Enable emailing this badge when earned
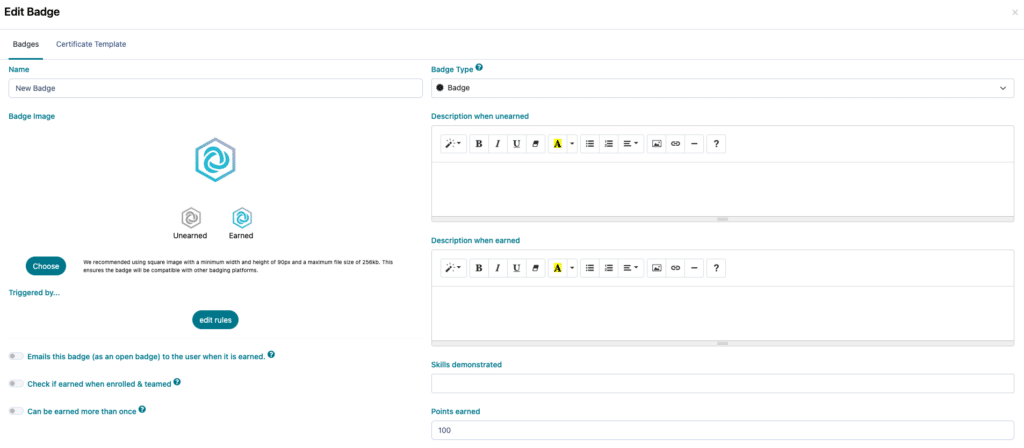 (x=16, y=355)
